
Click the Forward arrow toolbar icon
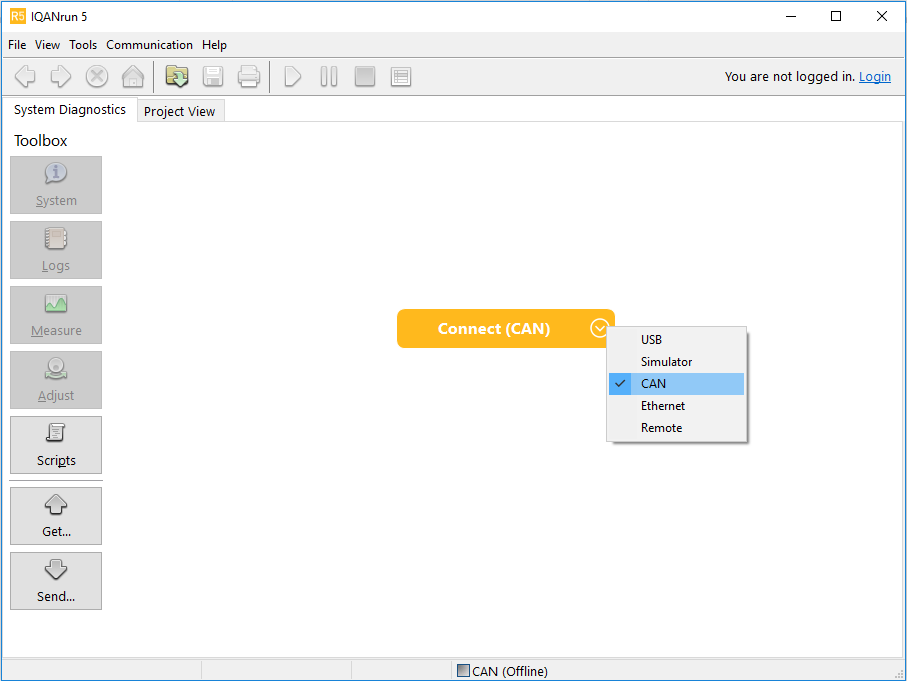click(x=61, y=76)
